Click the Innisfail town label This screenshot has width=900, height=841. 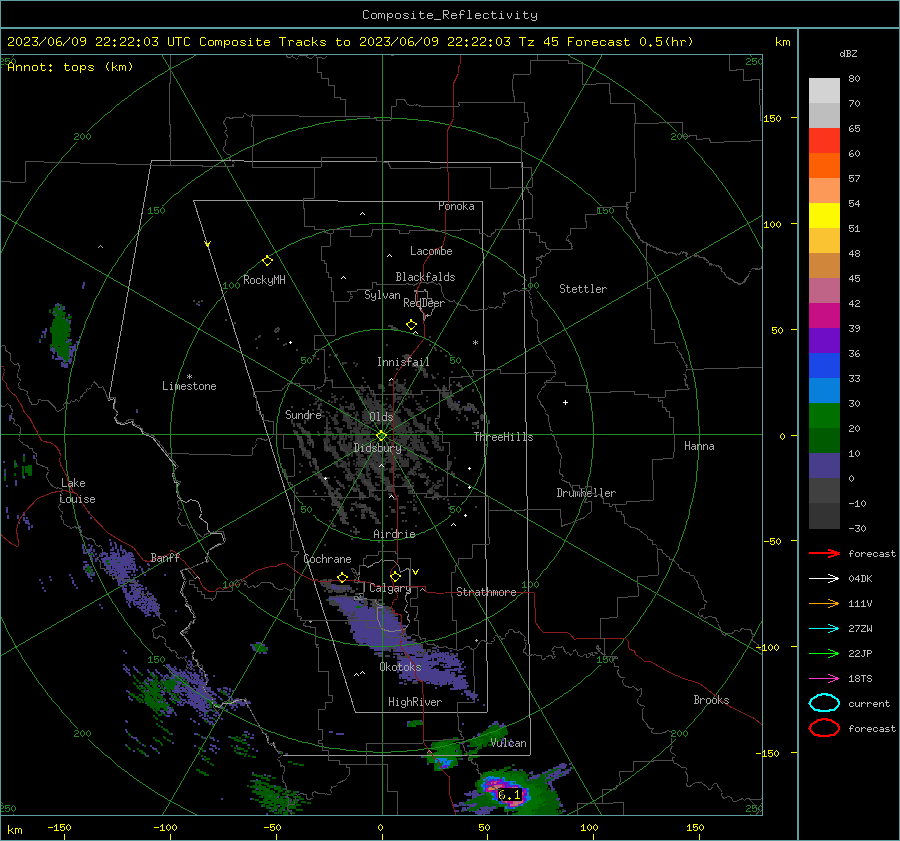click(403, 362)
